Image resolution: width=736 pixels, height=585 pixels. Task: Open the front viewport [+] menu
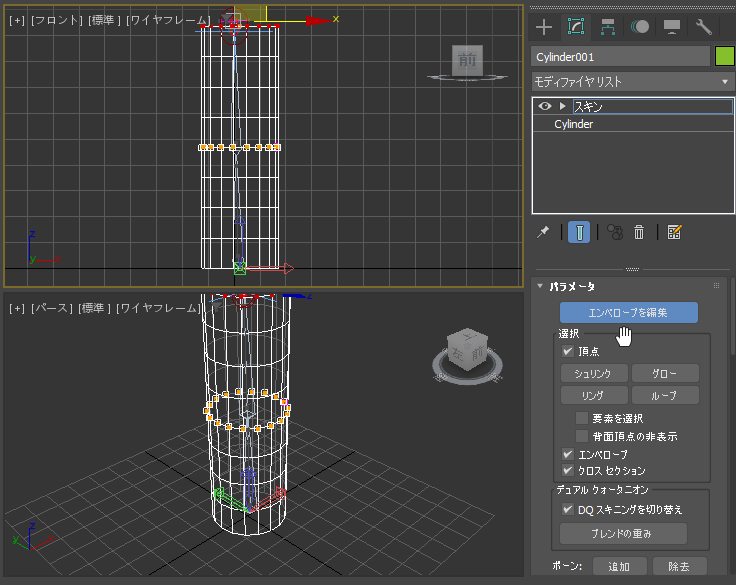17,20
